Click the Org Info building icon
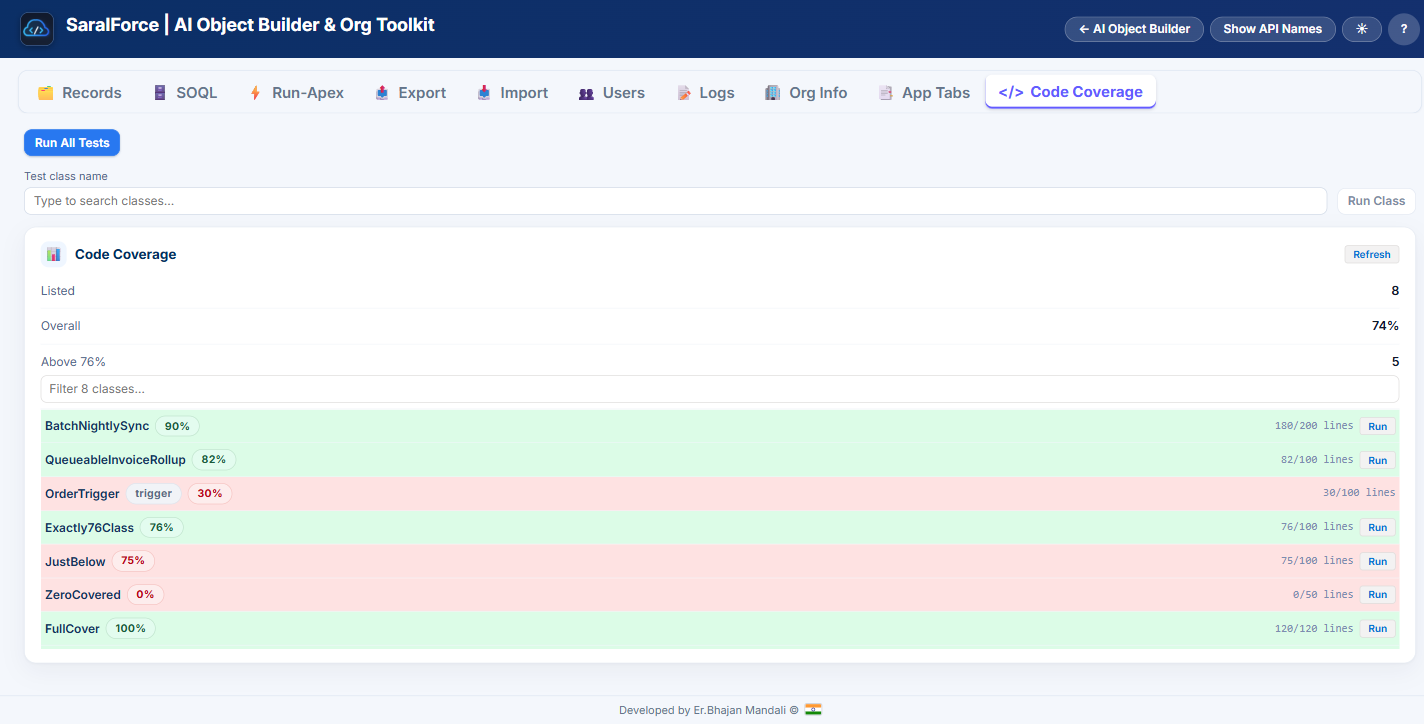Viewport: 1424px width, 724px height. coord(773,93)
